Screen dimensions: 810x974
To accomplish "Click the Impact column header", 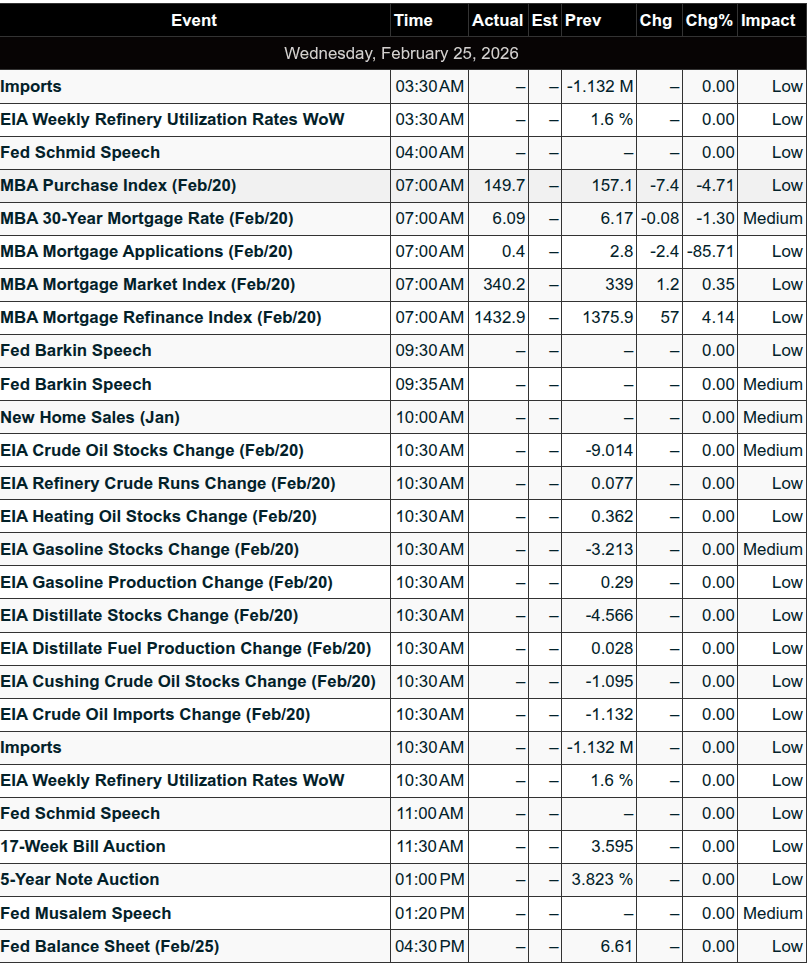I will click(x=768, y=20).
